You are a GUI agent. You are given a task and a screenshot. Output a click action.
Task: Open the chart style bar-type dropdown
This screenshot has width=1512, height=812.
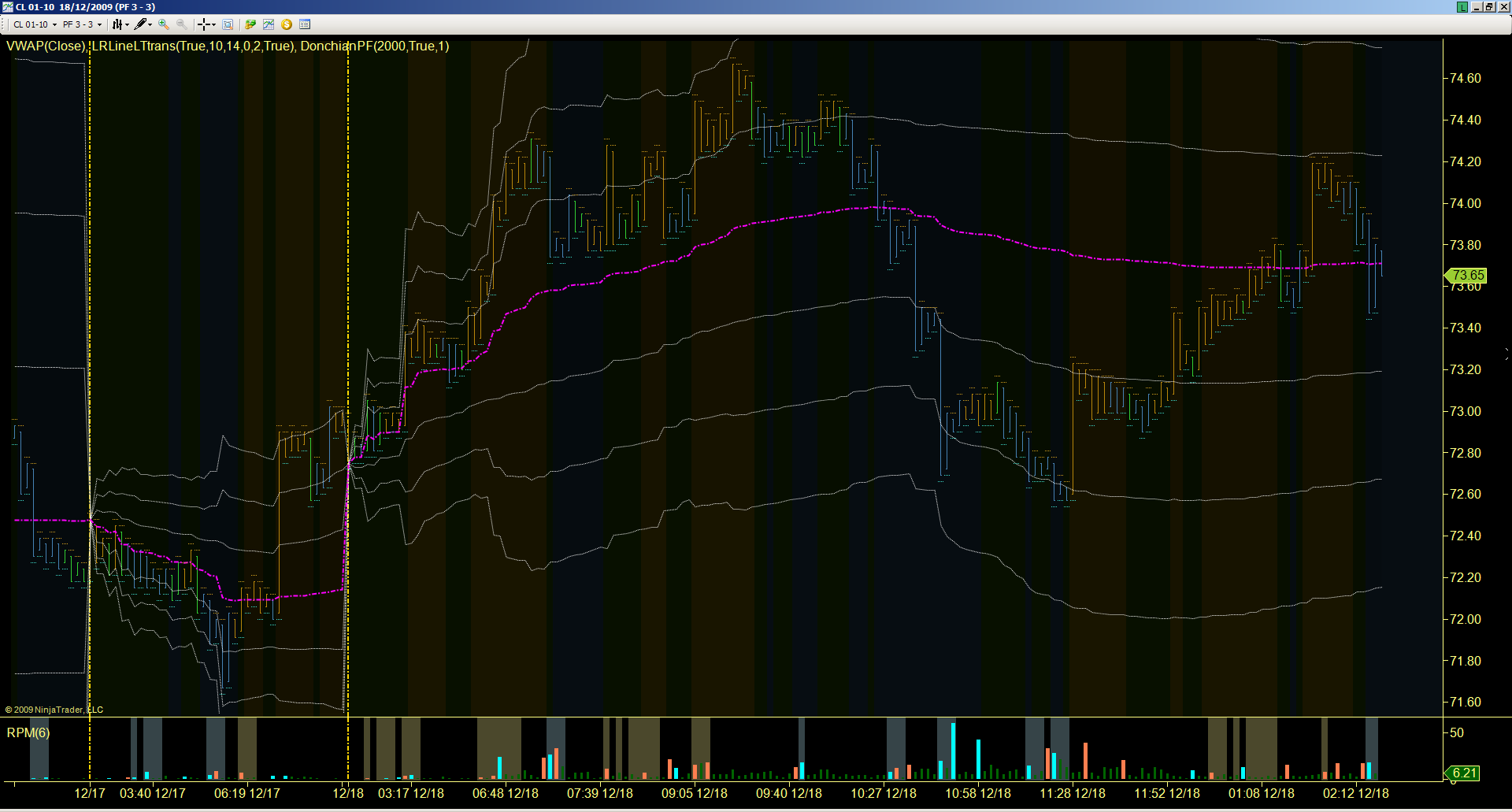pyautogui.click(x=120, y=24)
